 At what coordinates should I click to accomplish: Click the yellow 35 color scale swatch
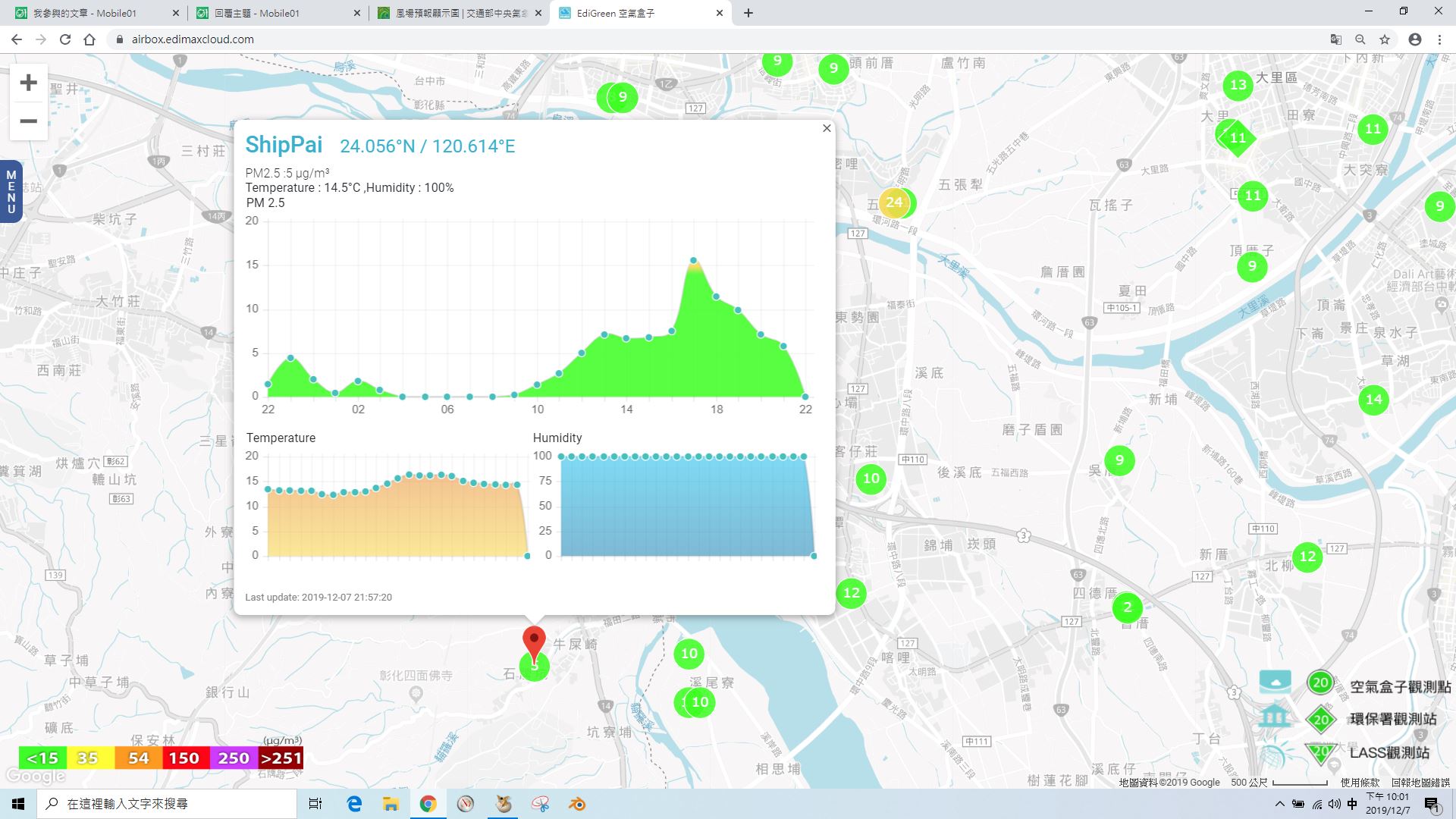[x=90, y=758]
